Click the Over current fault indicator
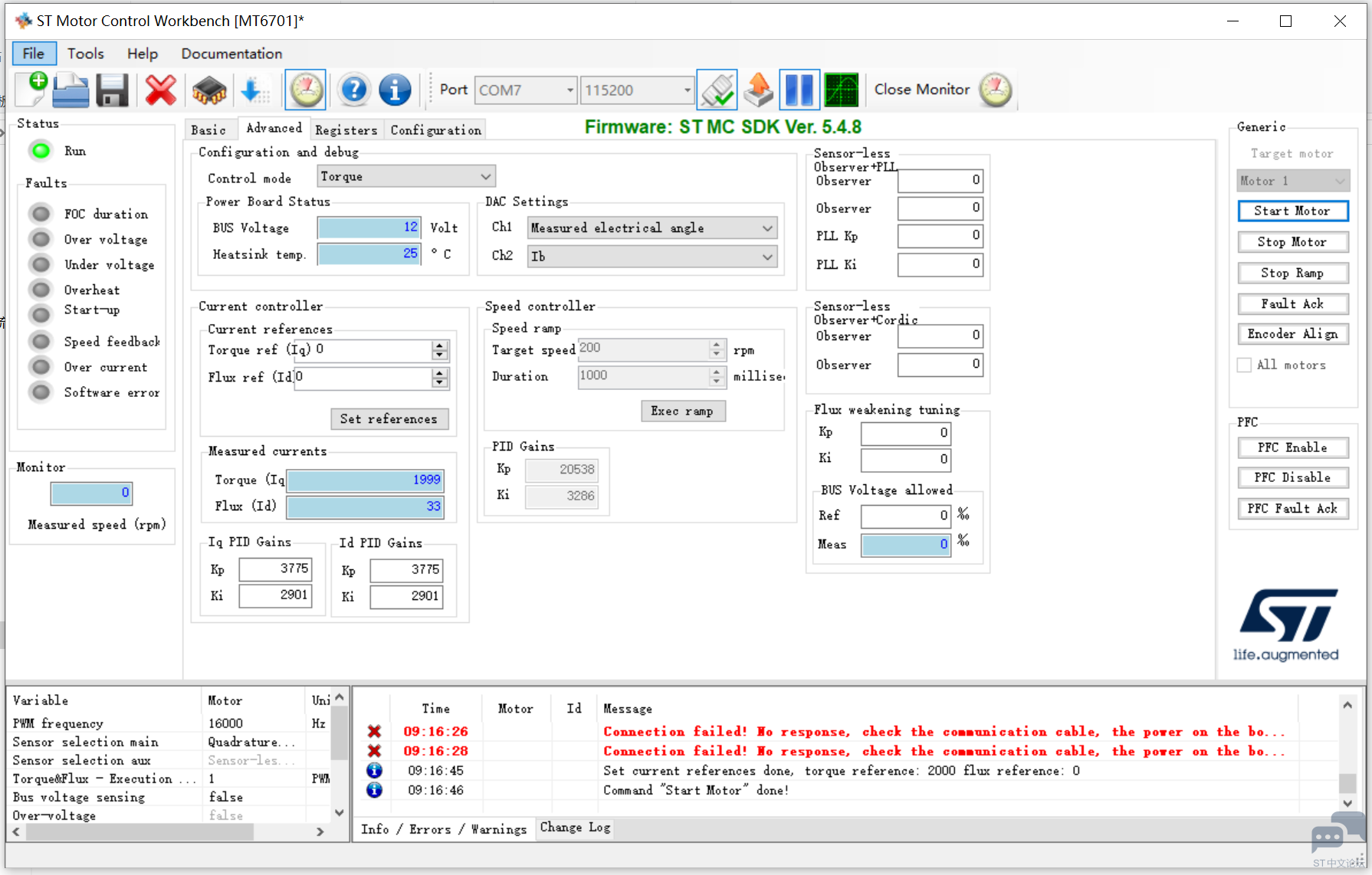 [41, 366]
